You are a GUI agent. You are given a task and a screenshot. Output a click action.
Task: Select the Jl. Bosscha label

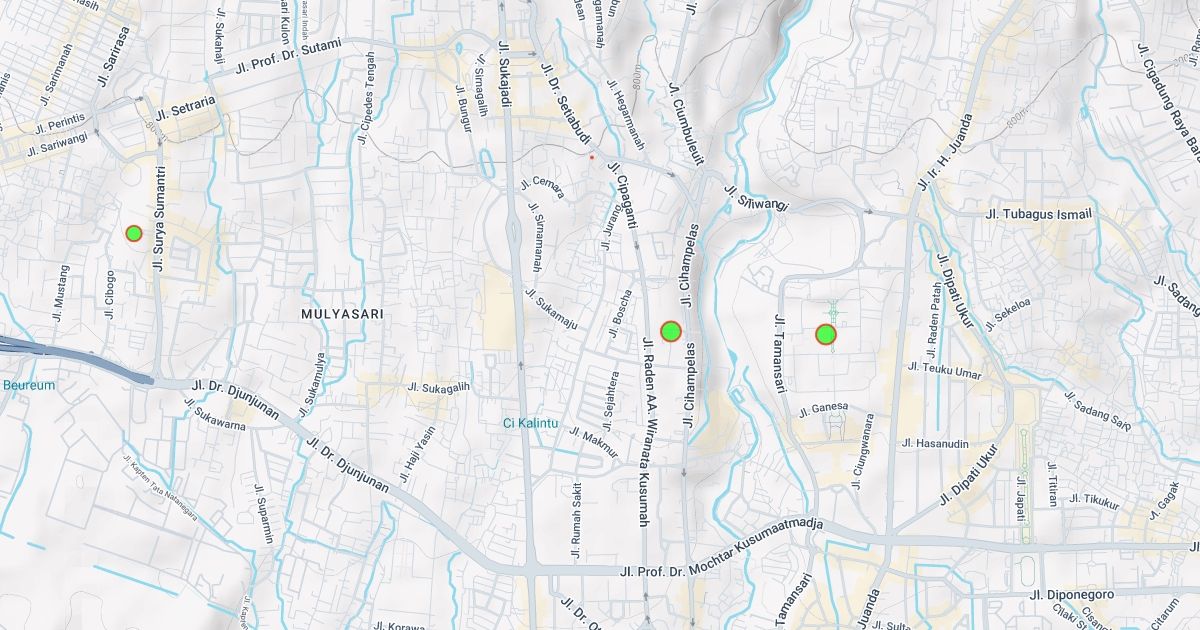[619, 313]
